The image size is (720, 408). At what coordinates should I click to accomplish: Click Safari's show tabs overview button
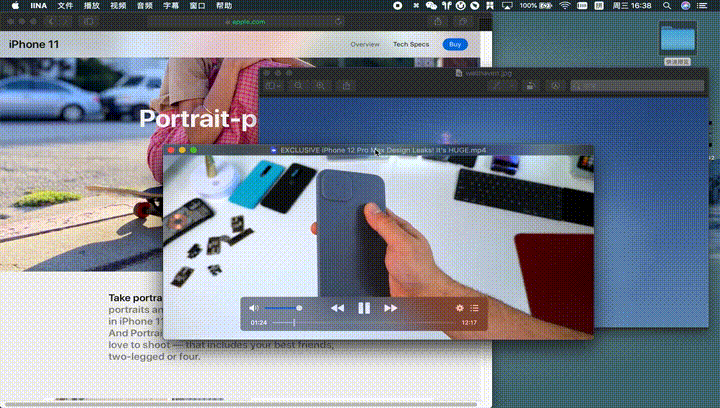[x=463, y=22]
